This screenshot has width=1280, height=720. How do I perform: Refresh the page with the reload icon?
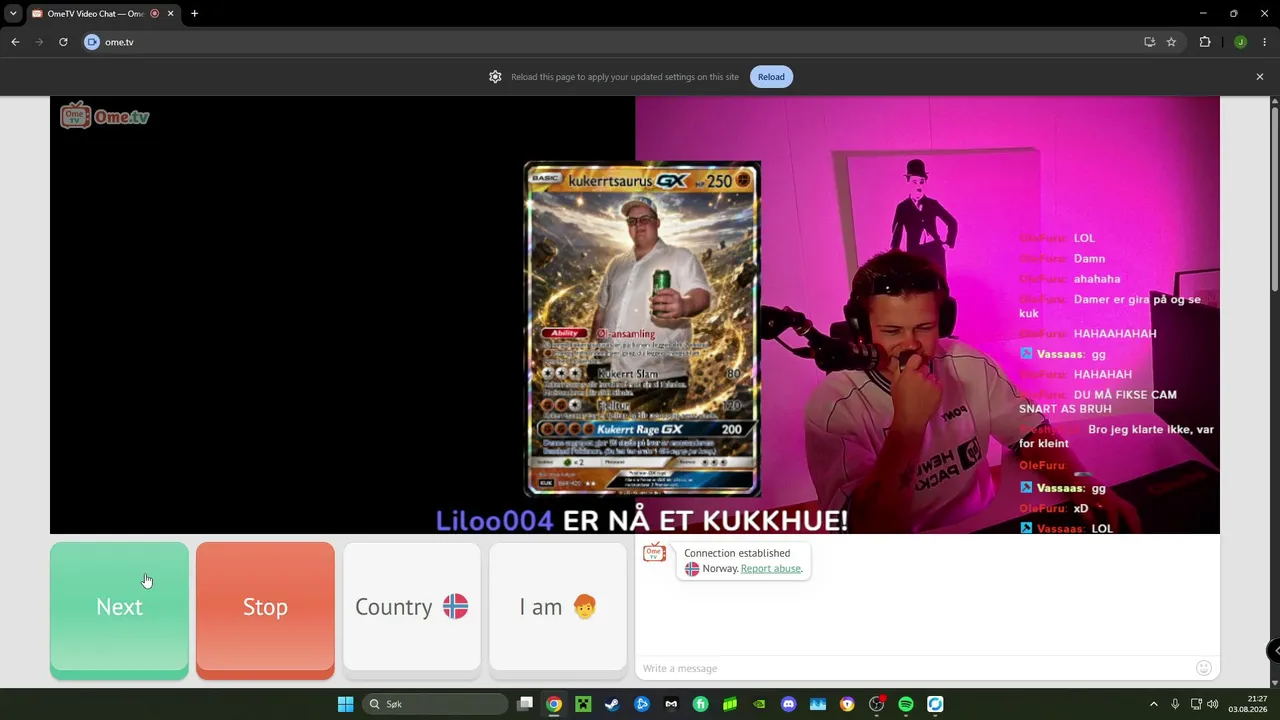[x=63, y=42]
